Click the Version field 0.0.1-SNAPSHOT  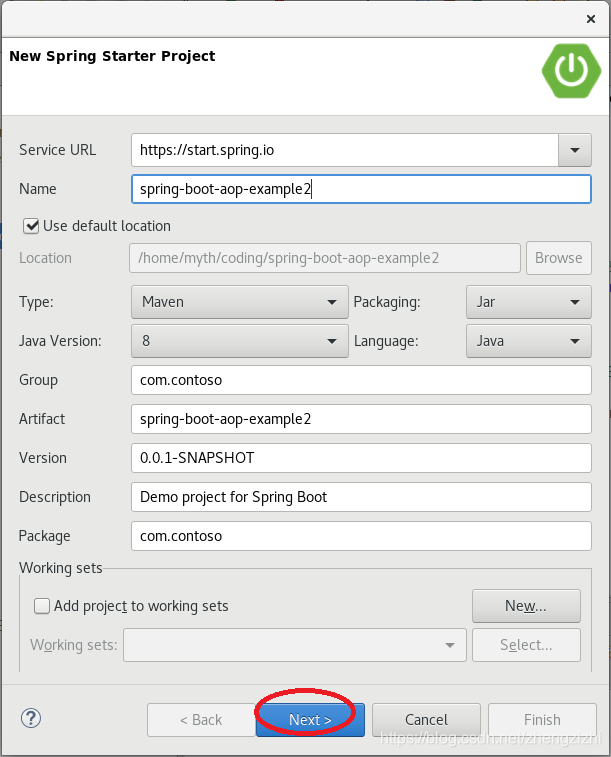(x=361, y=458)
